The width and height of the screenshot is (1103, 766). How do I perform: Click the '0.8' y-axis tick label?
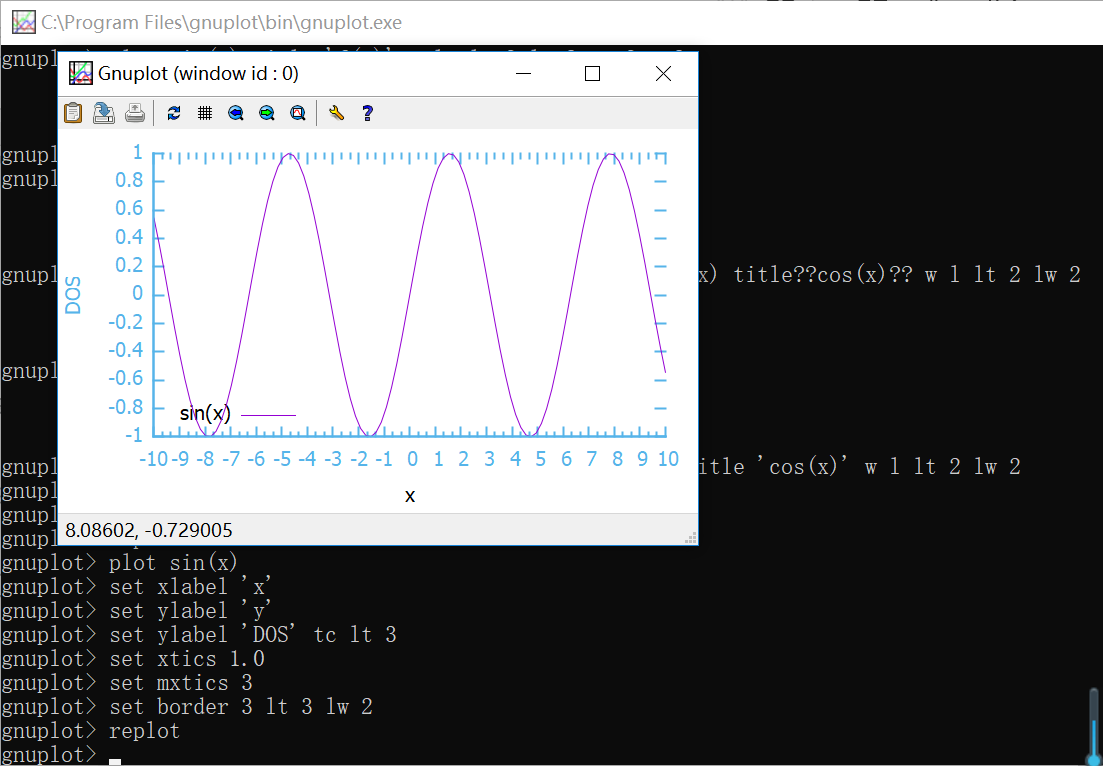pos(129,181)
